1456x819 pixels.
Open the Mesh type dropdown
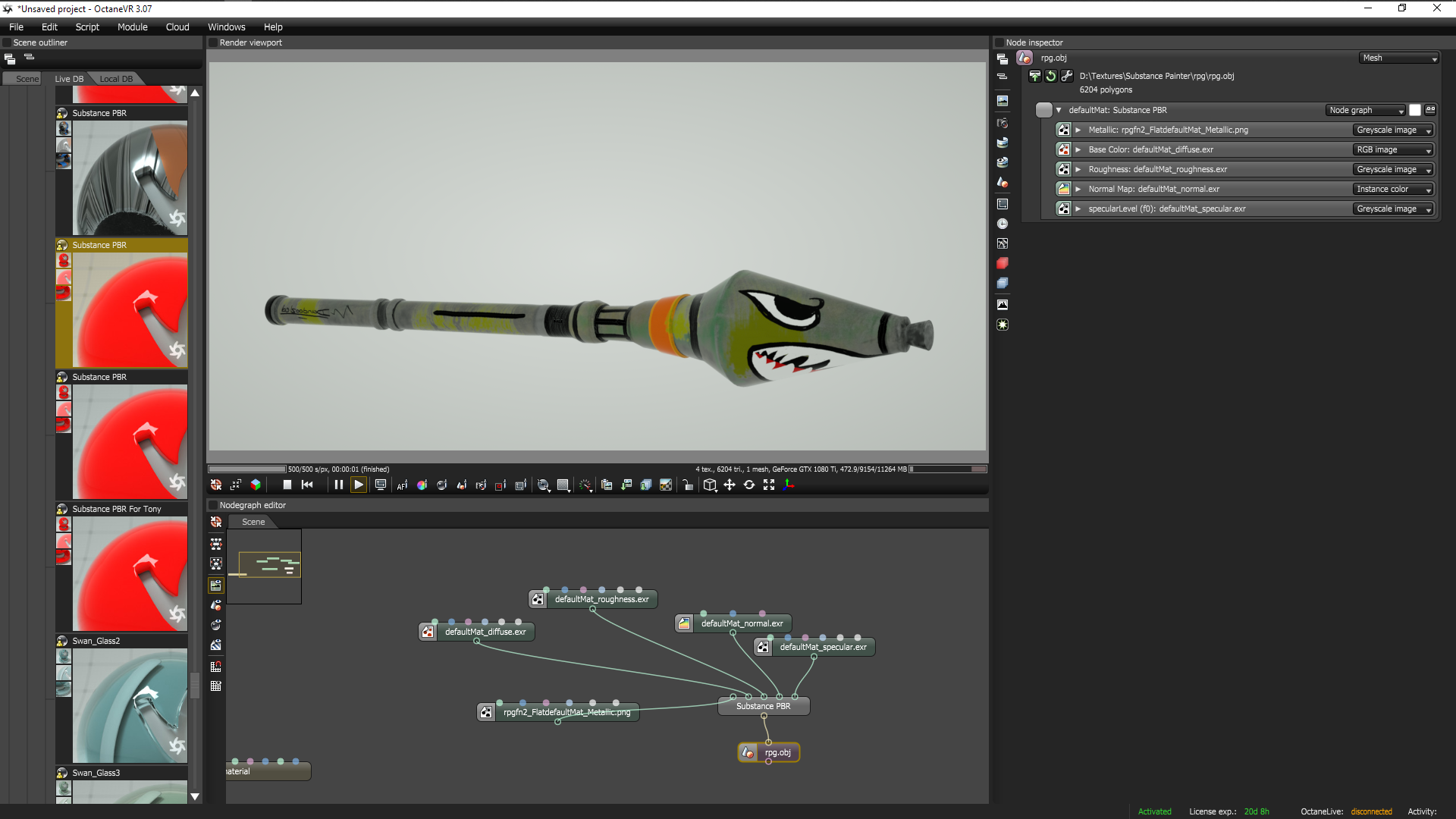pyautogui.click(x=1398, y=58)
